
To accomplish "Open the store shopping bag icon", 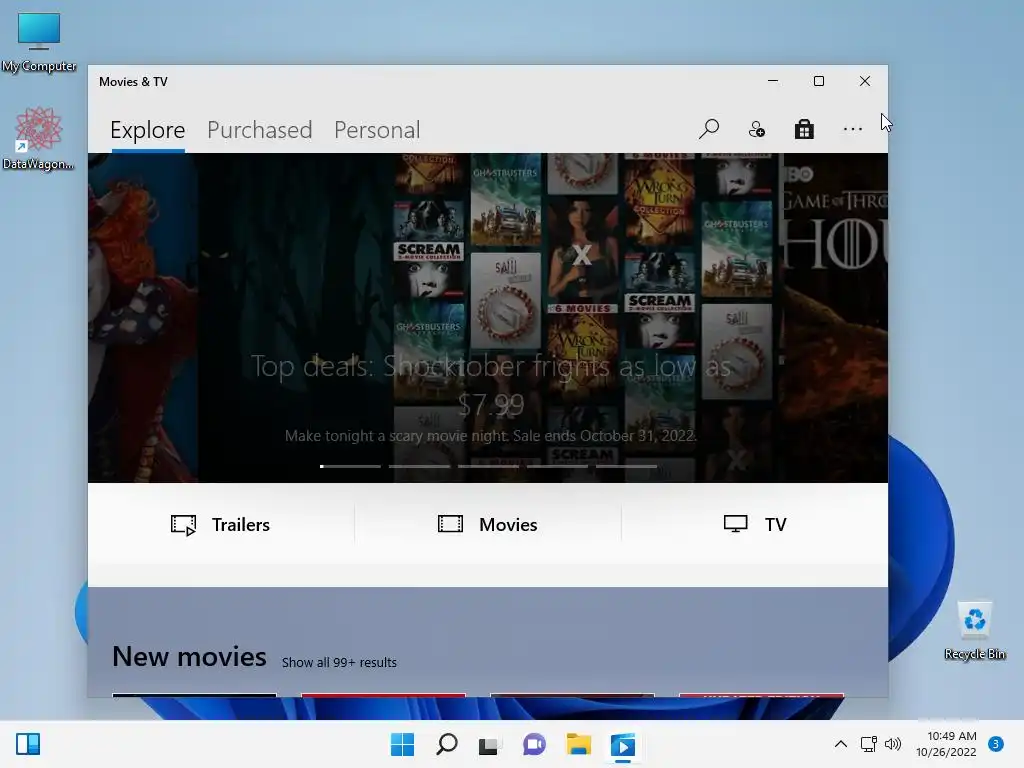I will coord(804,129).
